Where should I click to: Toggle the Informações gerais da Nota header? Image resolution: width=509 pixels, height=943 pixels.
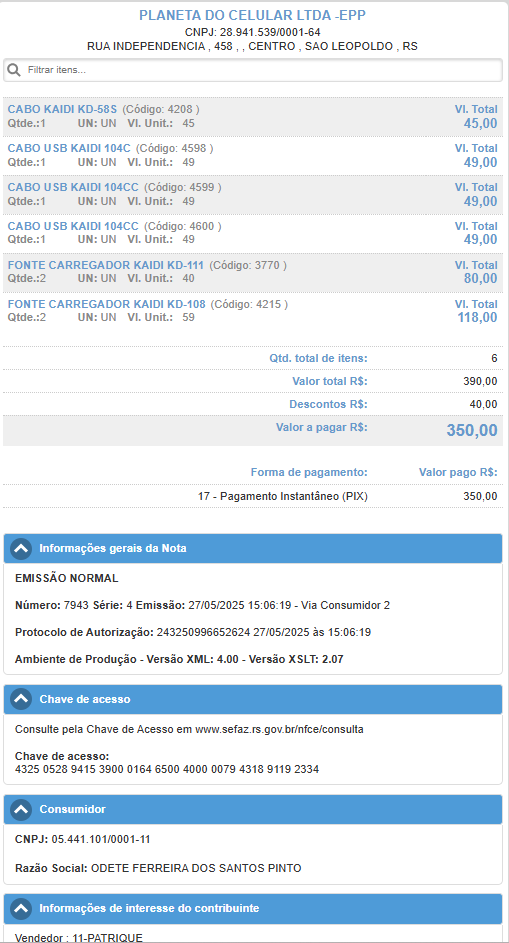pyautogui.click(x=253, y=548)
